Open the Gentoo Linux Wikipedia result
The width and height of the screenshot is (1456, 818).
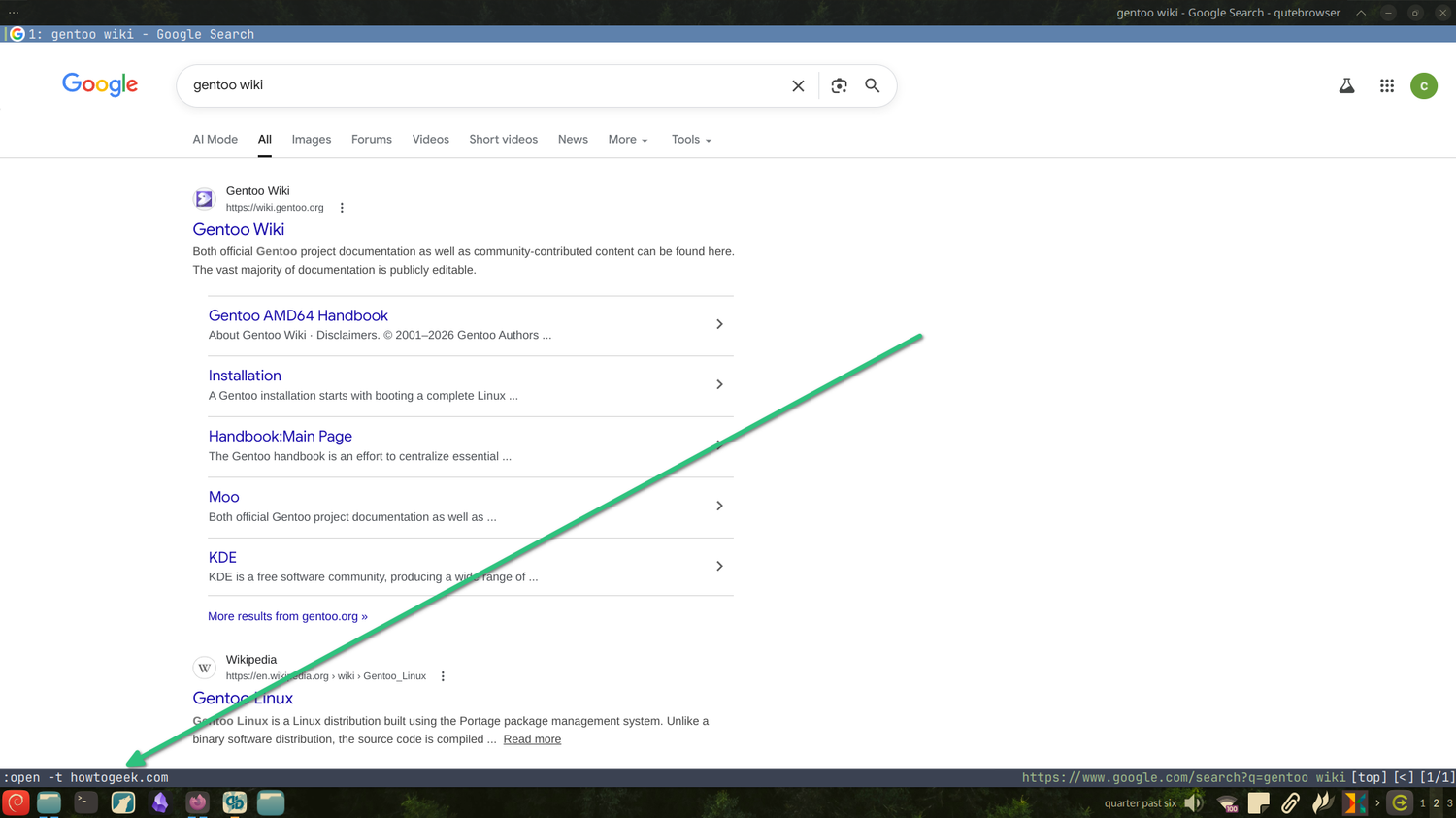click(243, 698)
